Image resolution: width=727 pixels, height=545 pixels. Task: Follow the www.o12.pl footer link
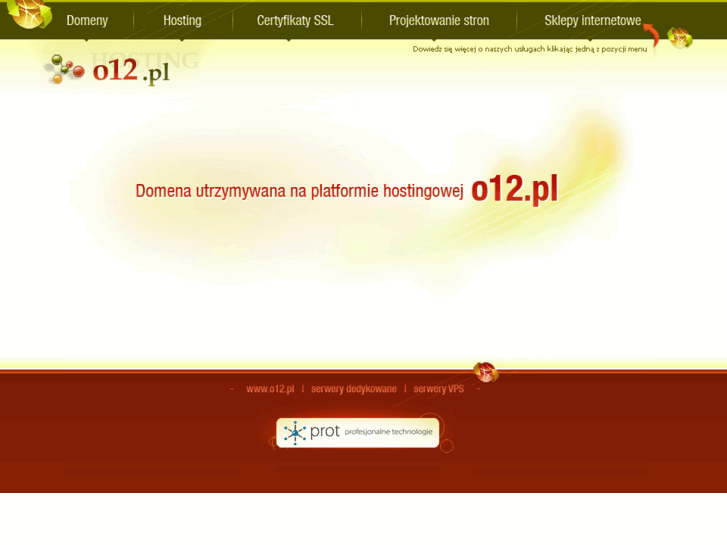click(x=270, y=389)
